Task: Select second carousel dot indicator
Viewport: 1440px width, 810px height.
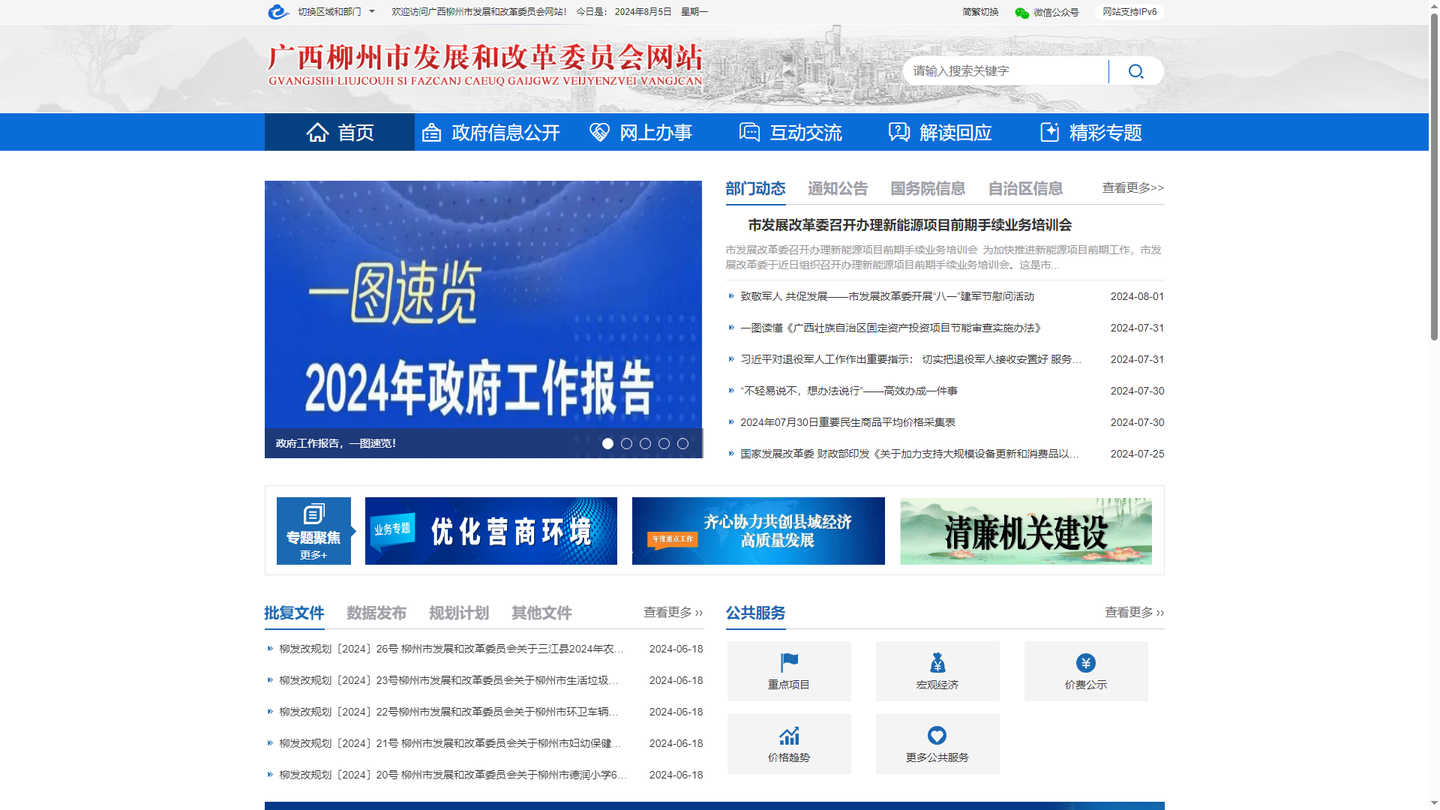Action: click(627, 443)
